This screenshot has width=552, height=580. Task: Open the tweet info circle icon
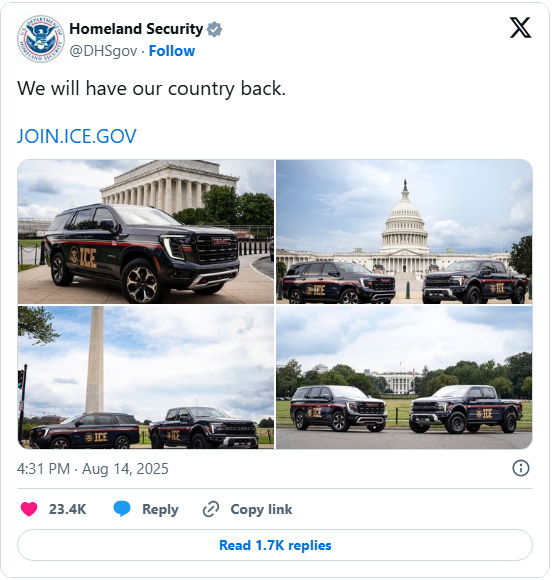click(521, 468)
